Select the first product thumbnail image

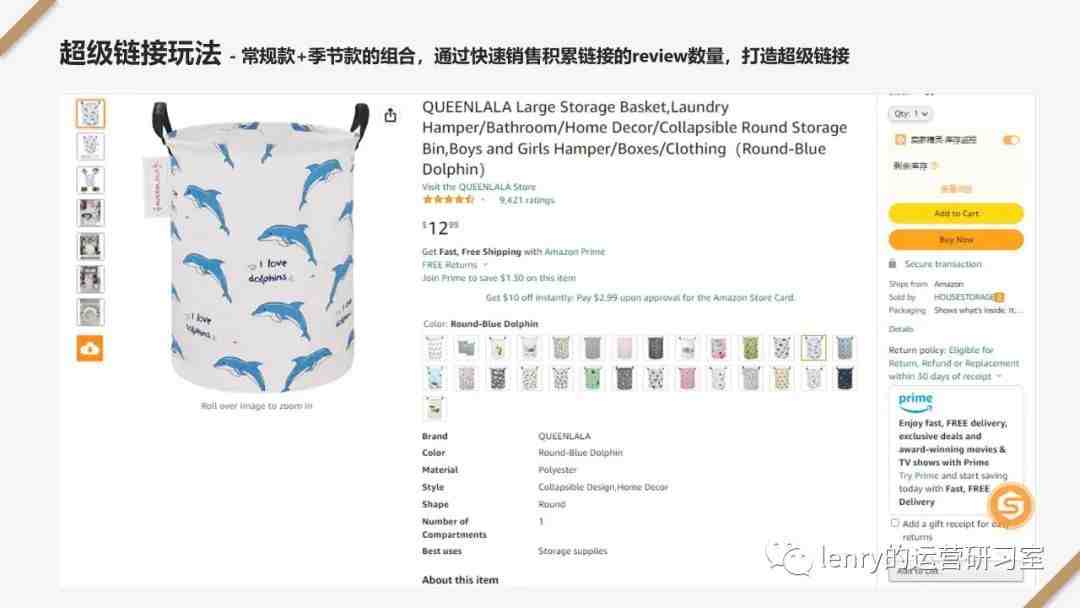coord(90,114)
